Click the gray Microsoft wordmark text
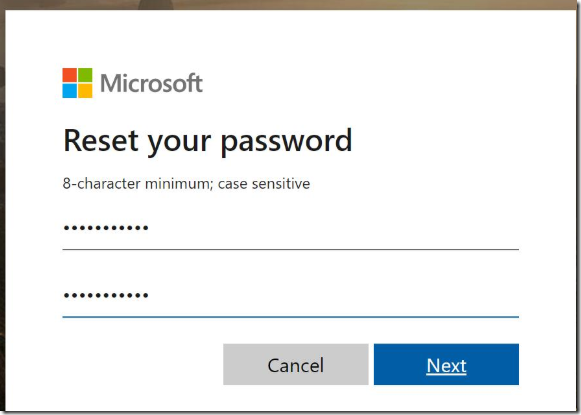 [152, 83]
